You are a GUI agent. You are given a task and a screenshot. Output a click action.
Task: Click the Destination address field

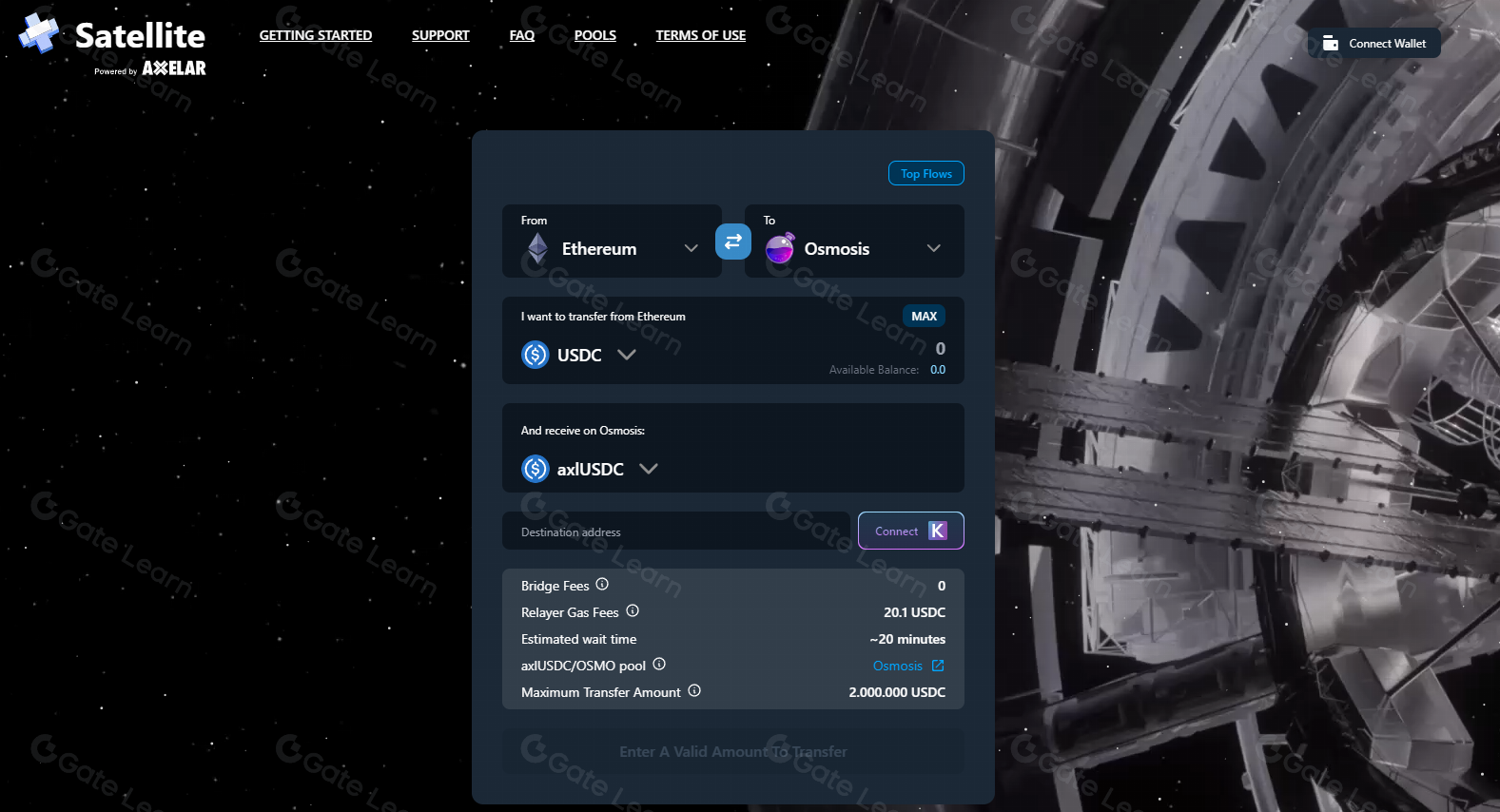(x=676, y=531)
